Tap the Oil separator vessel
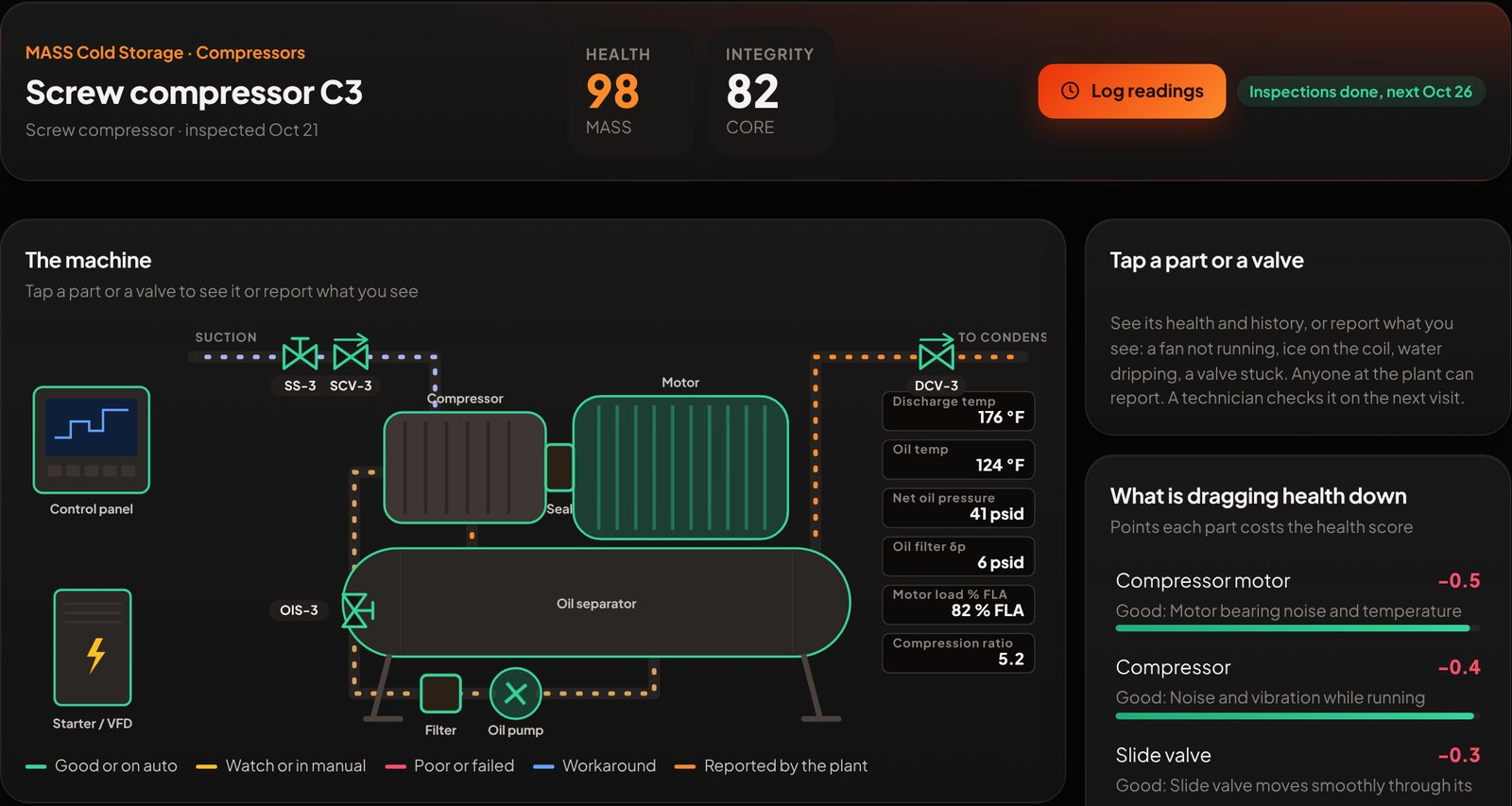The width and height of the screenshot is (1512, 806). pyautogui.click(x=596, y=603)
